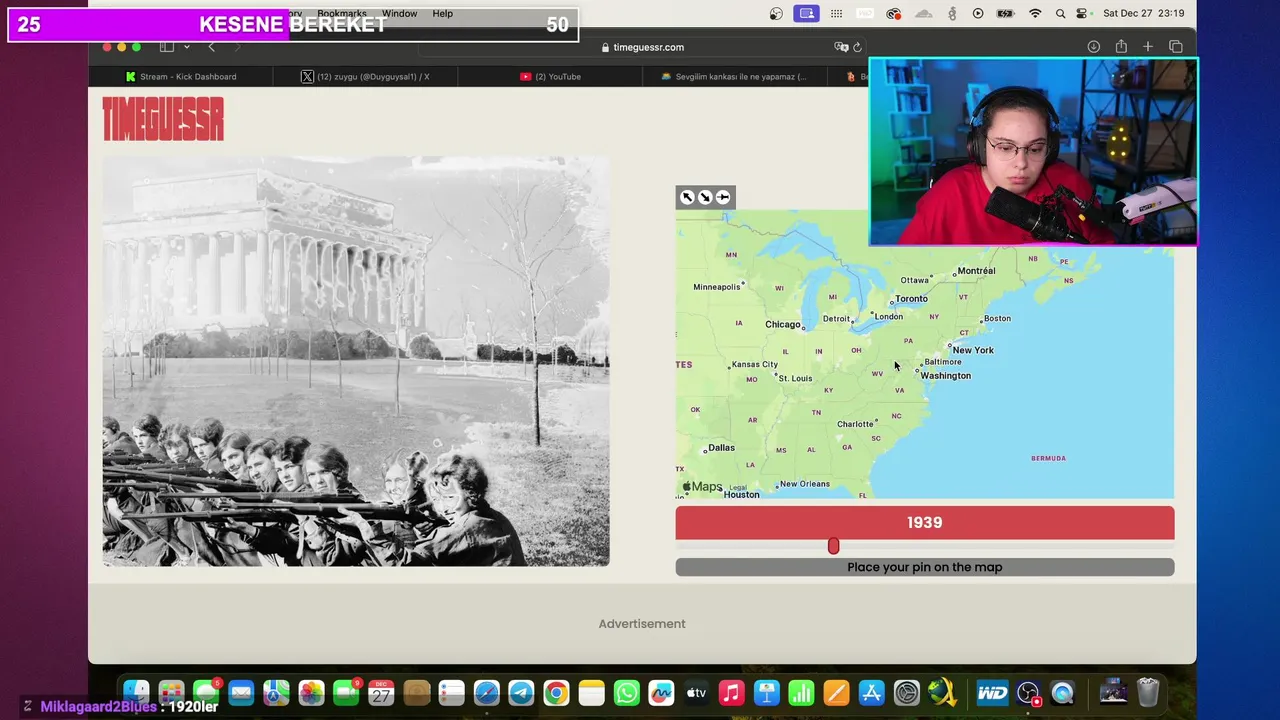Open Music from the dock
Screen dimensions: 1280x720
pyautogui.click(x=731, y=692)
